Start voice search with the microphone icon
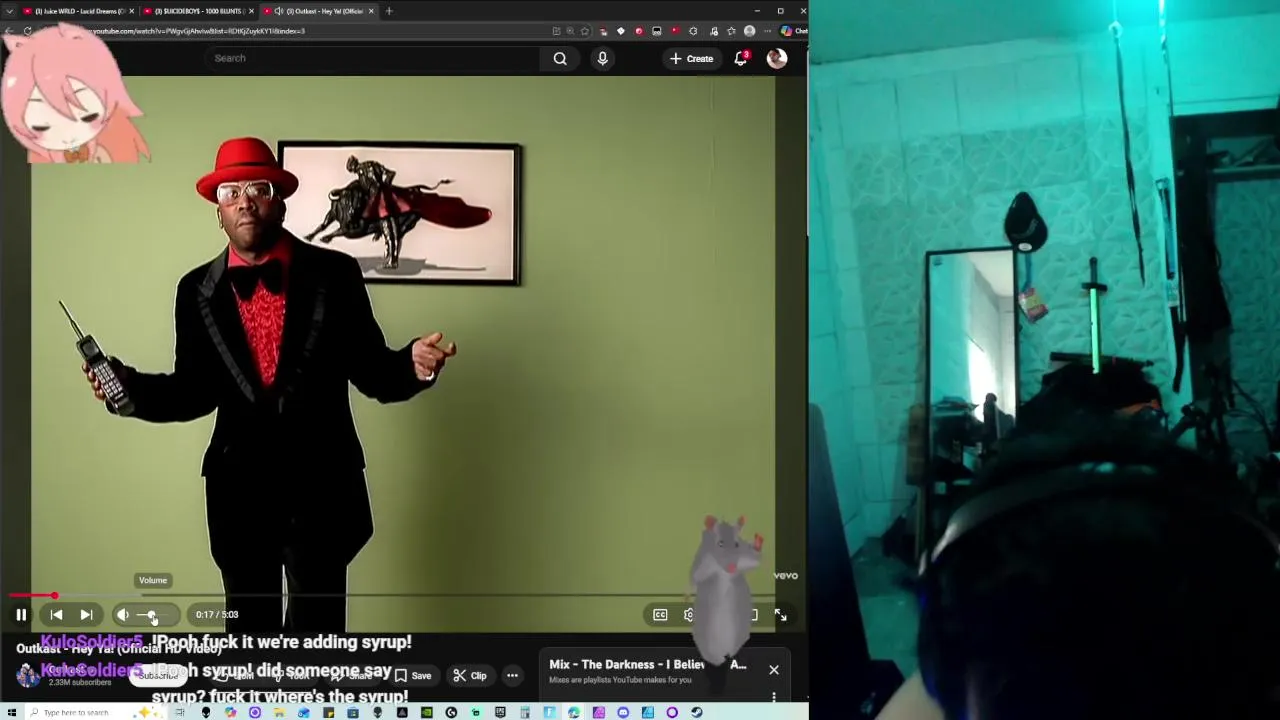1280x720 pixels. (602, 58)
